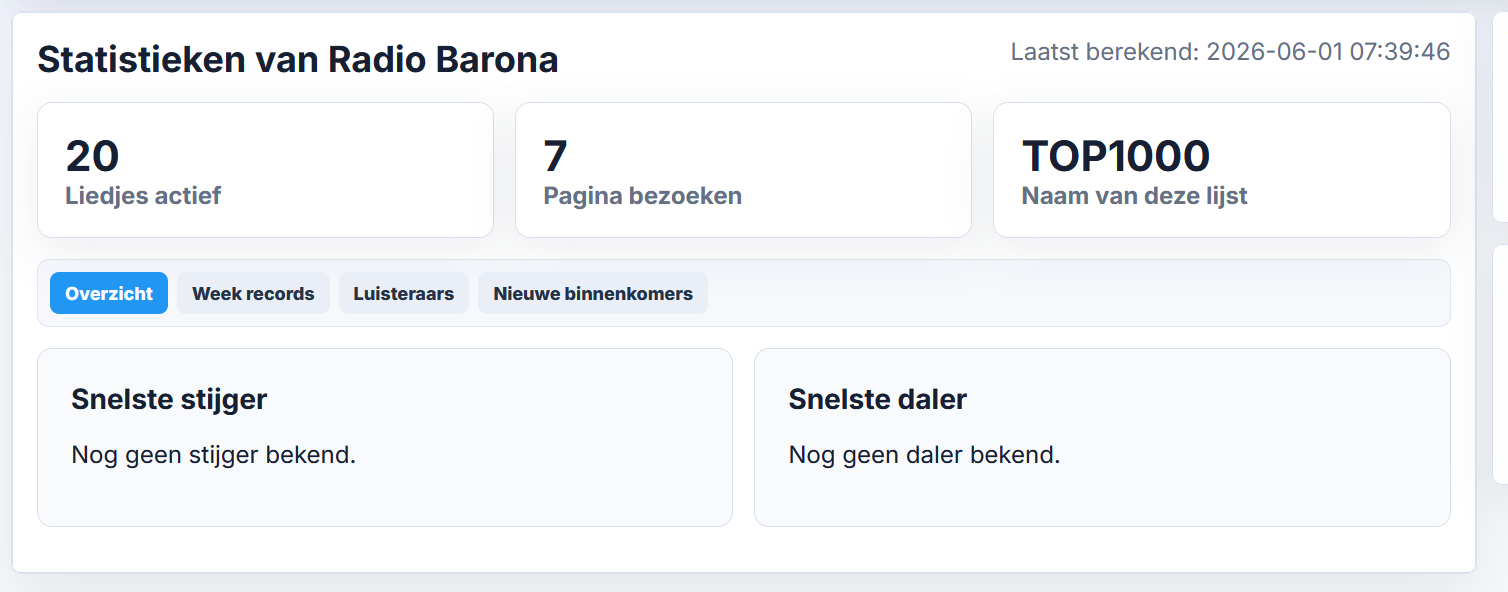Click the grey page background below the statistics card

(744, 583)
